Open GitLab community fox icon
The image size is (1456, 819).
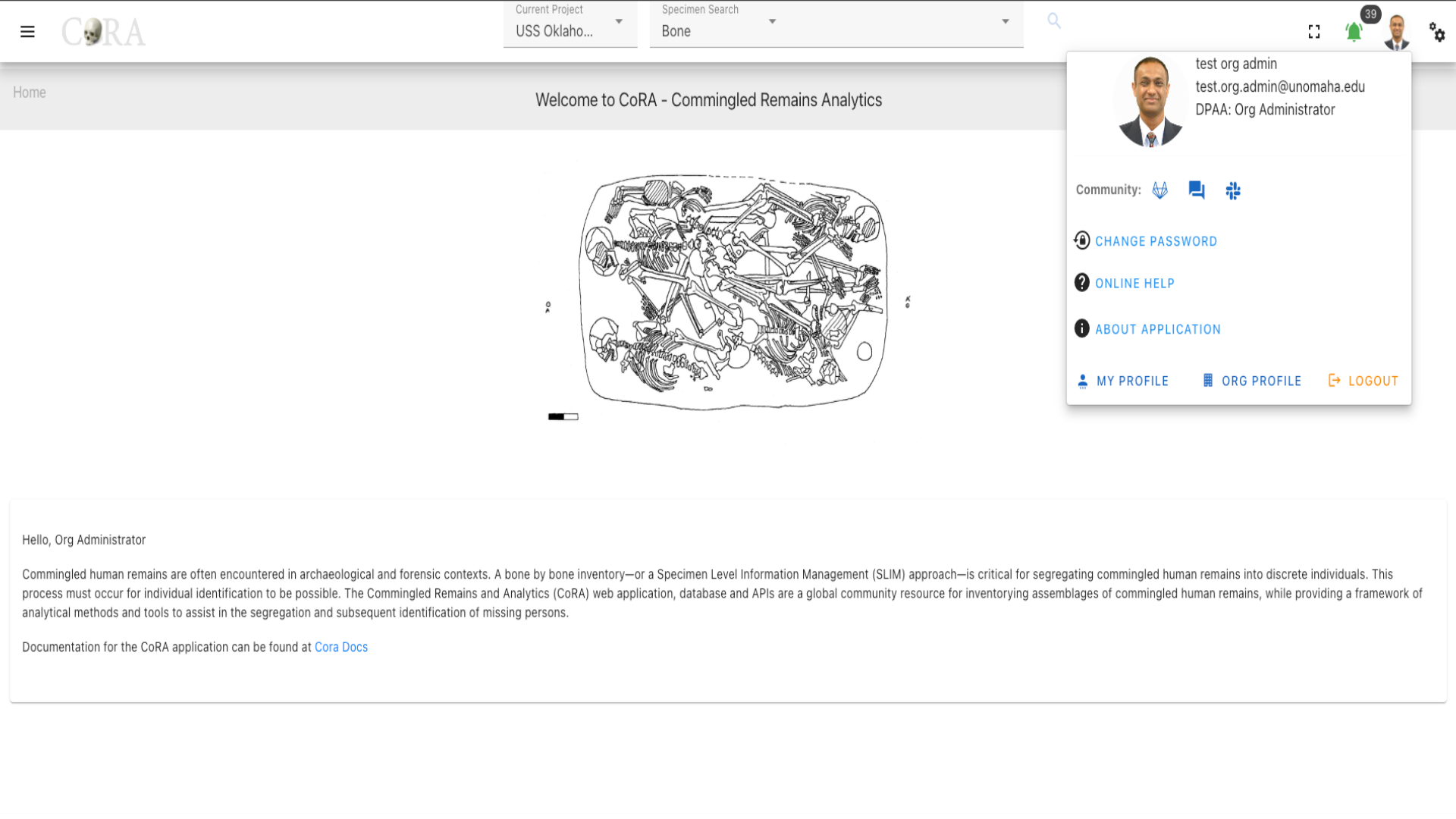[1160, 190]
